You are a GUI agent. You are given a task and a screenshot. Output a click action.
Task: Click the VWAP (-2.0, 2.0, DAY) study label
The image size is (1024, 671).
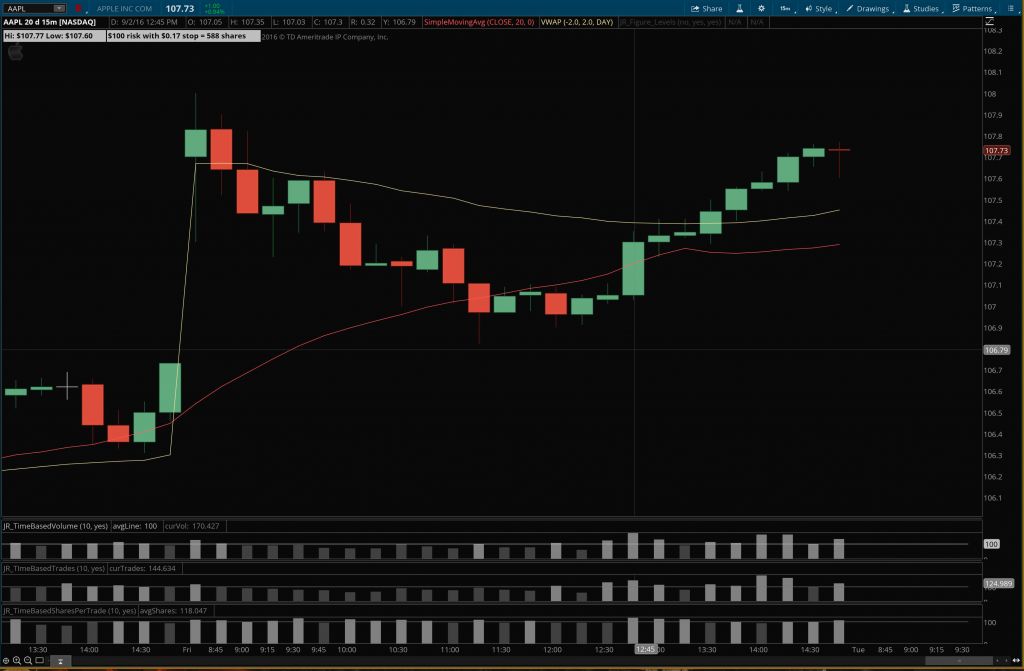[x=577, y=22]
